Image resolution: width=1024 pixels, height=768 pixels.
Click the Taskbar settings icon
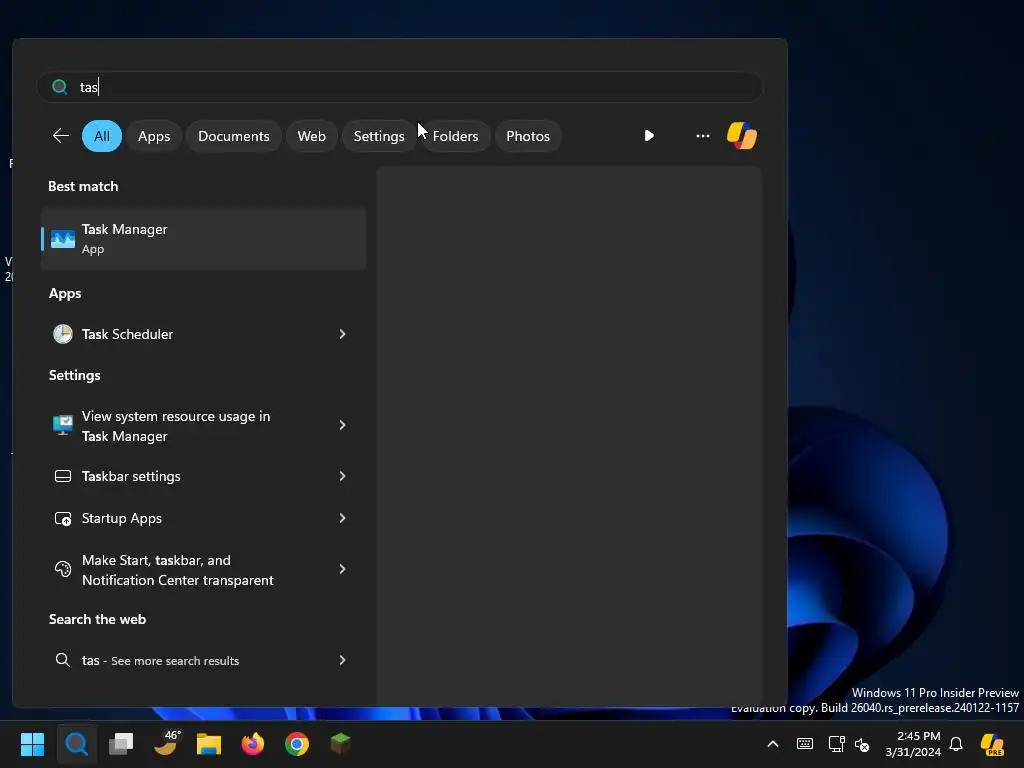pos(63,476)
